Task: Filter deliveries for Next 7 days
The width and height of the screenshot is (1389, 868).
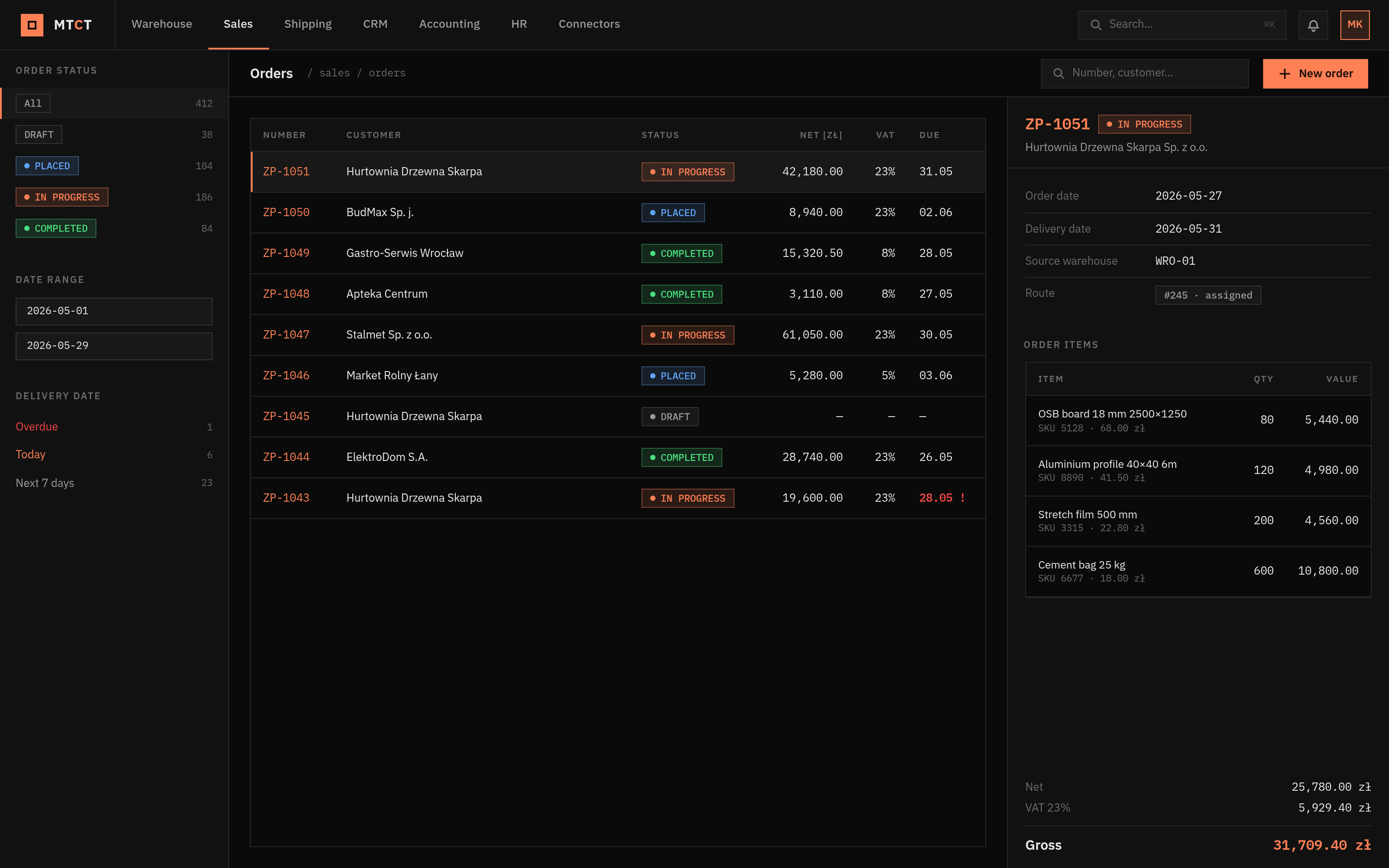Action: (114, 483)
